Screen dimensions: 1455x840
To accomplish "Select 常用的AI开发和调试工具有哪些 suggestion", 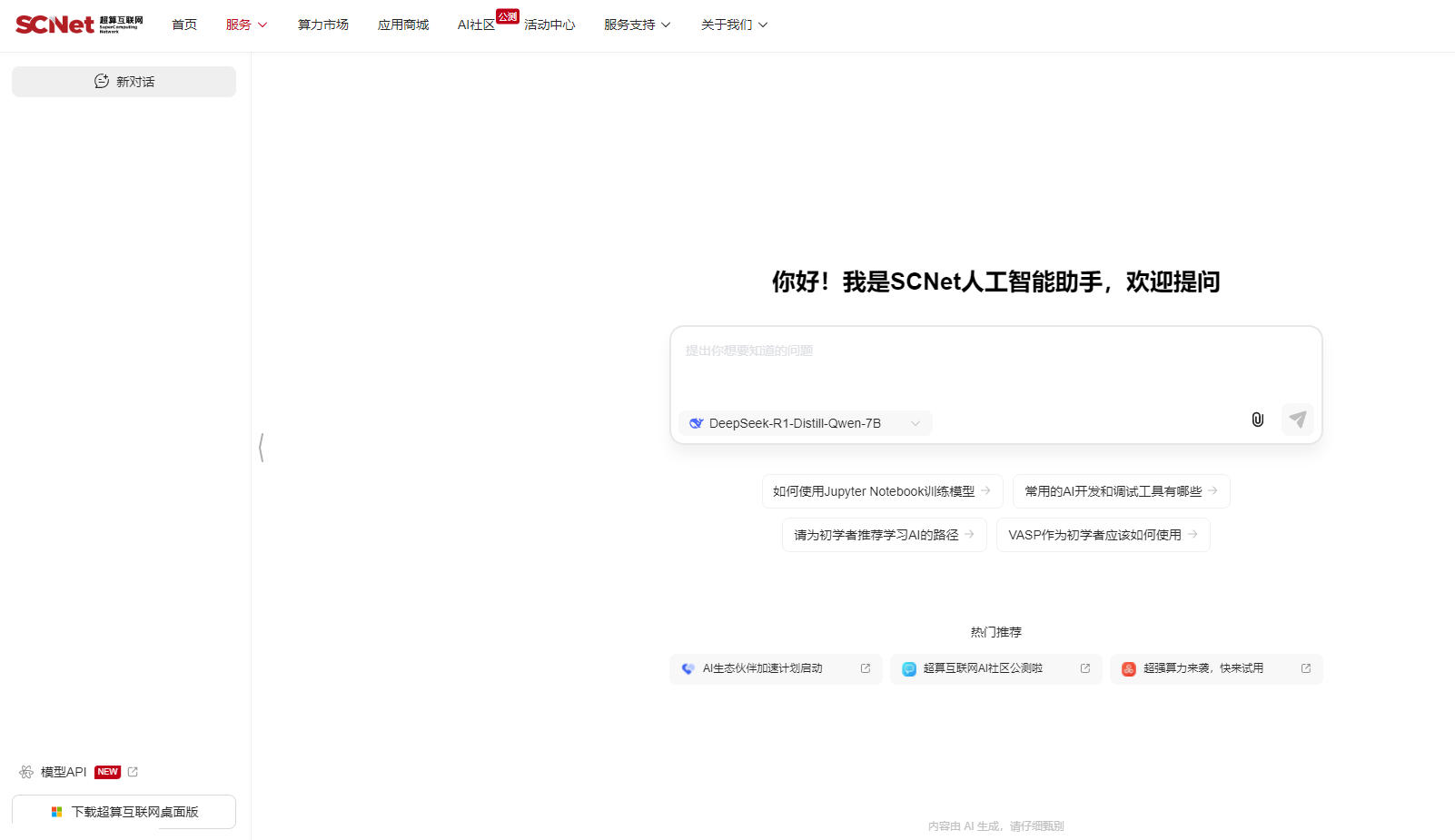I will click(x=1122, y=491).
